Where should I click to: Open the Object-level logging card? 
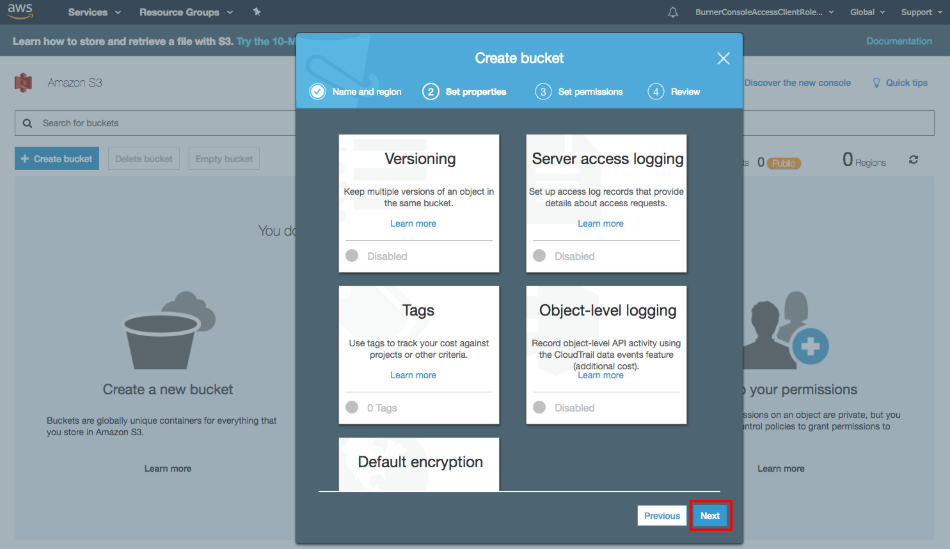606,354
